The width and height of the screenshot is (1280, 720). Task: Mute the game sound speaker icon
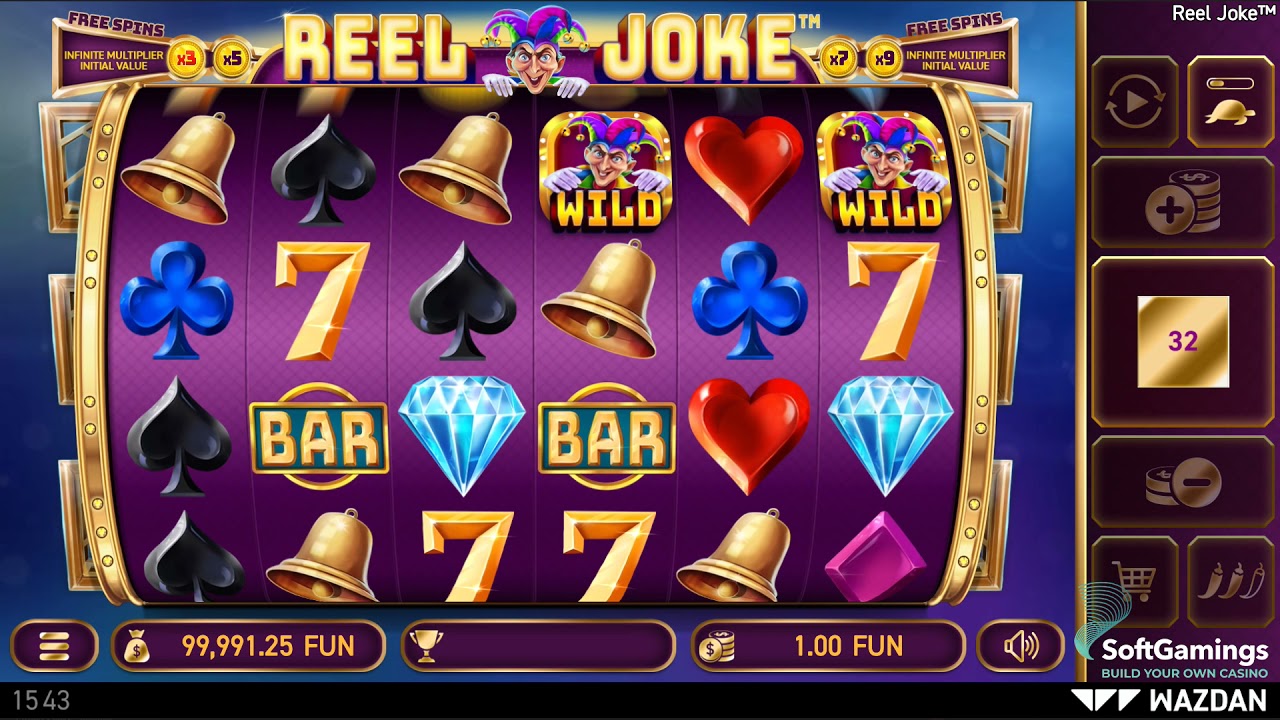click(1020, 646)
